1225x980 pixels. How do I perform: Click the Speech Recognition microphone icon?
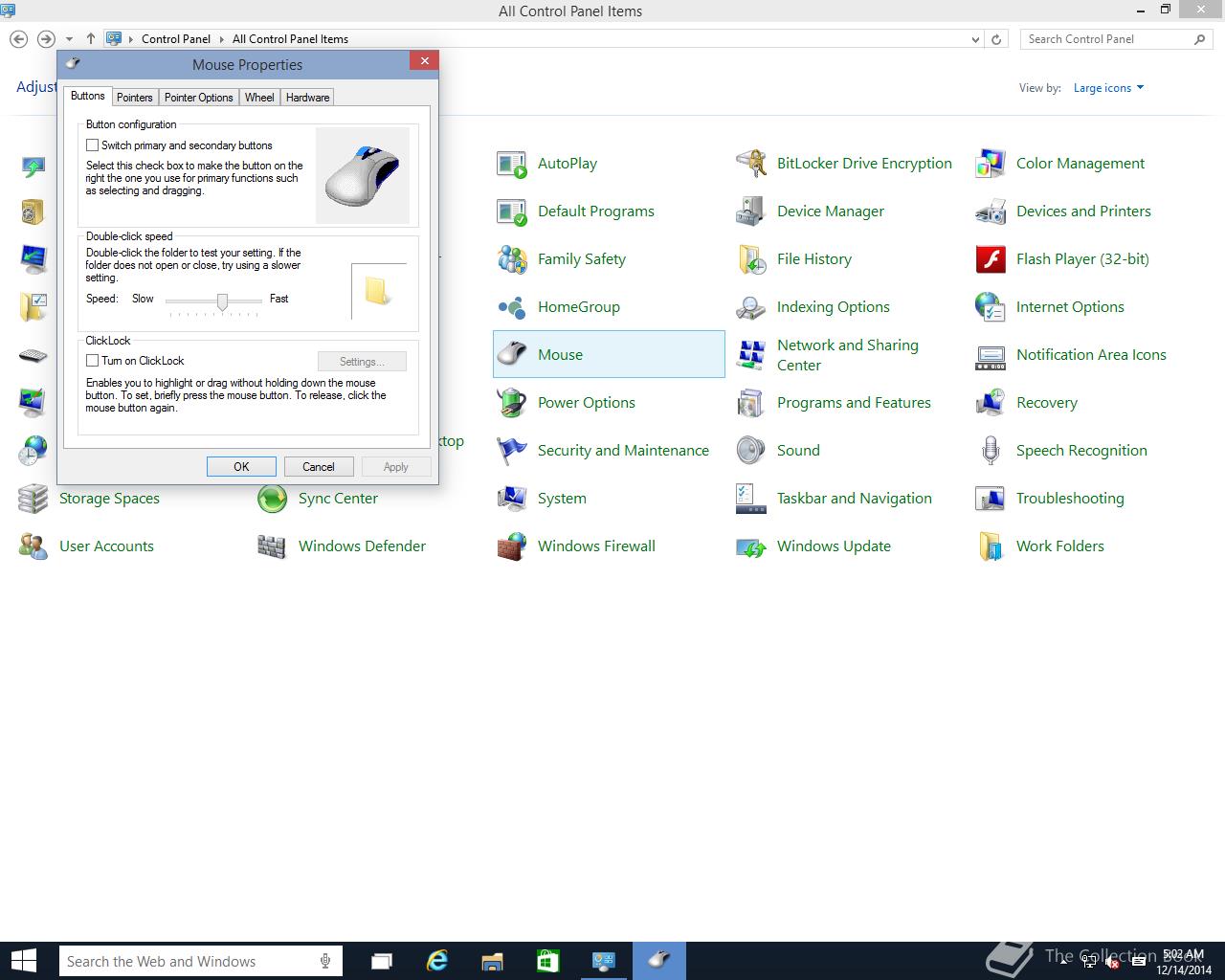pos(991,451)
